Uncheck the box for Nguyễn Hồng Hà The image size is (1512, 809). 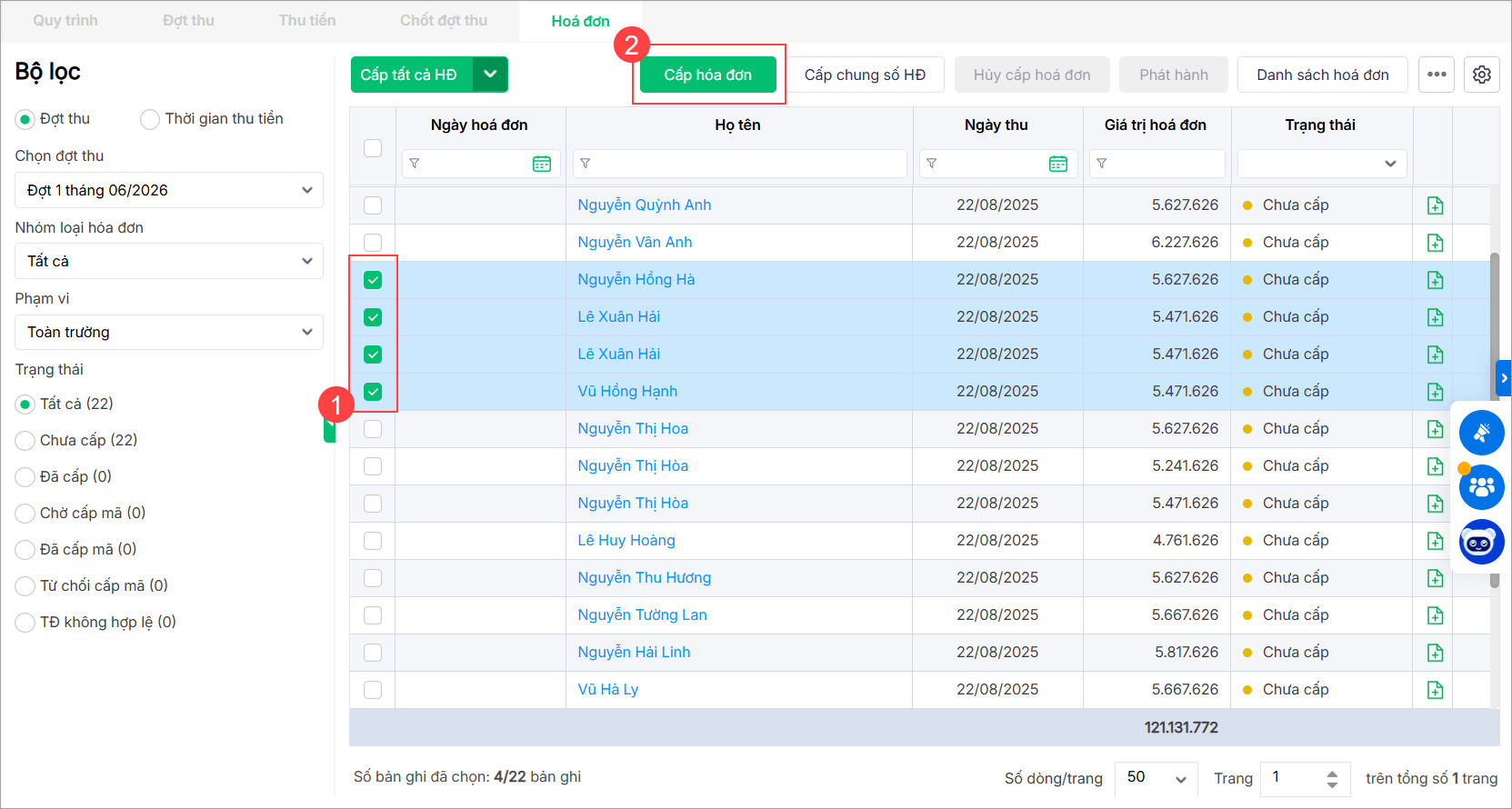coord(373,280)
